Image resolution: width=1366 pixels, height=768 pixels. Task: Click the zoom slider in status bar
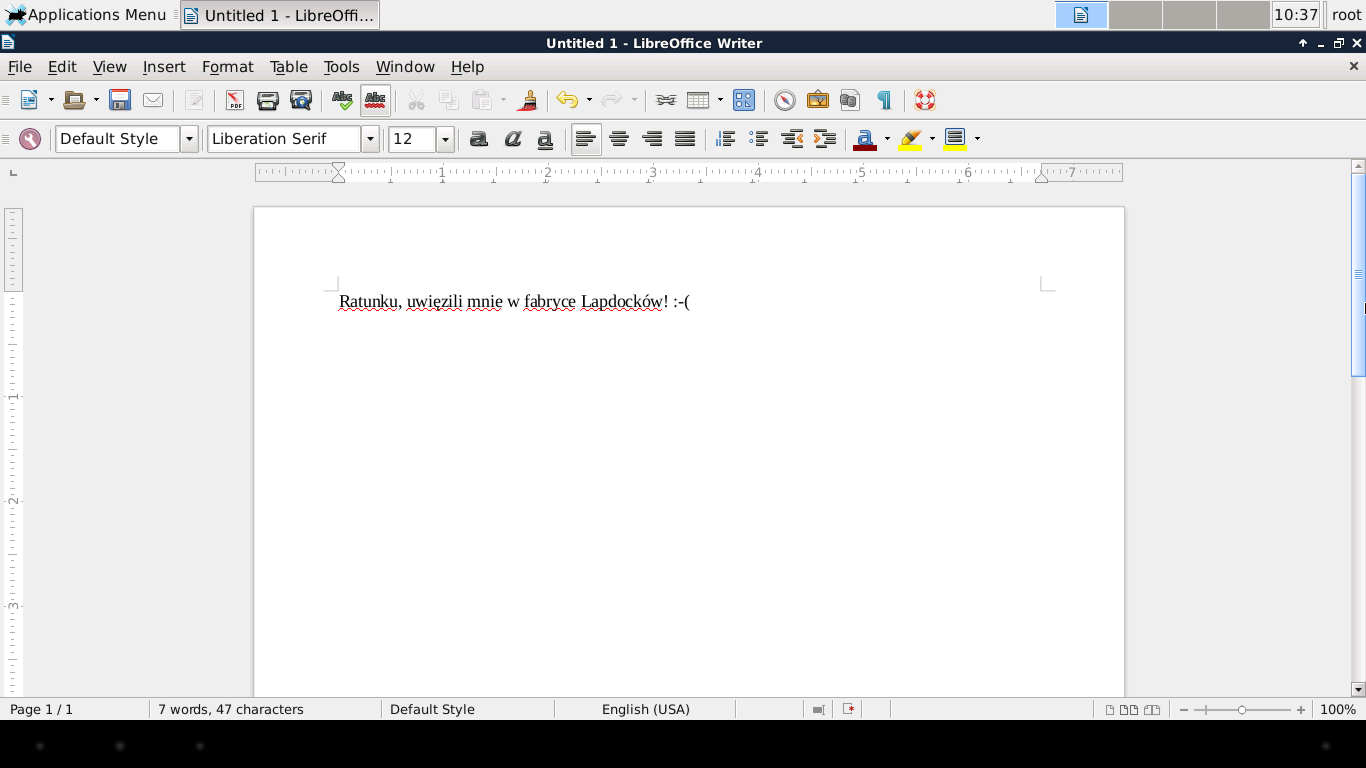tap(1241, 709)
